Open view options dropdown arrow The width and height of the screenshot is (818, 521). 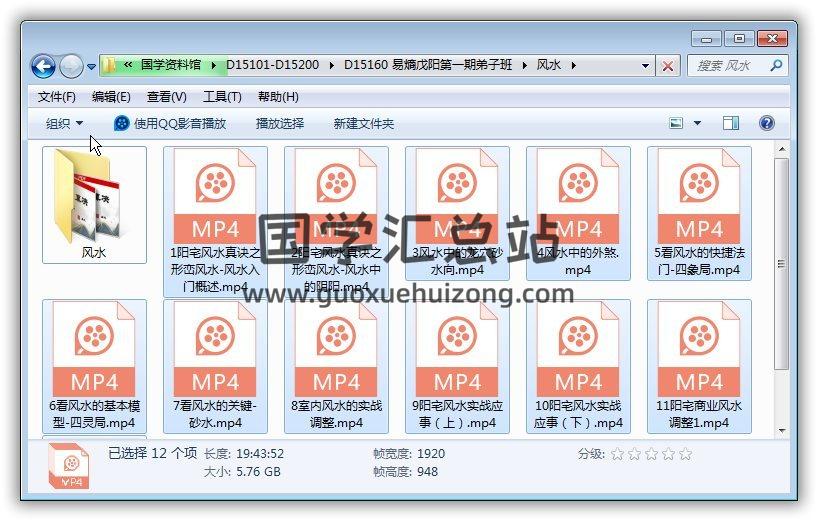tap(697, 124)
